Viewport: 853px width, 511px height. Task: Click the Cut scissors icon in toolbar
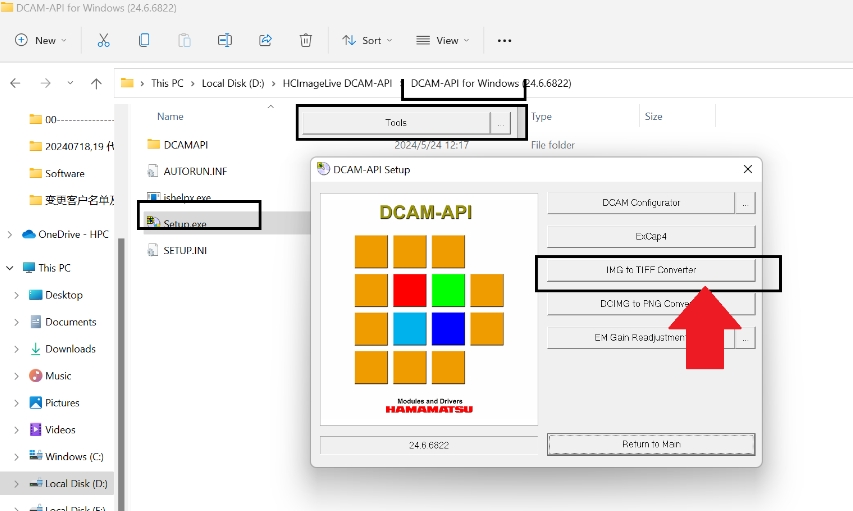[103, 40]
